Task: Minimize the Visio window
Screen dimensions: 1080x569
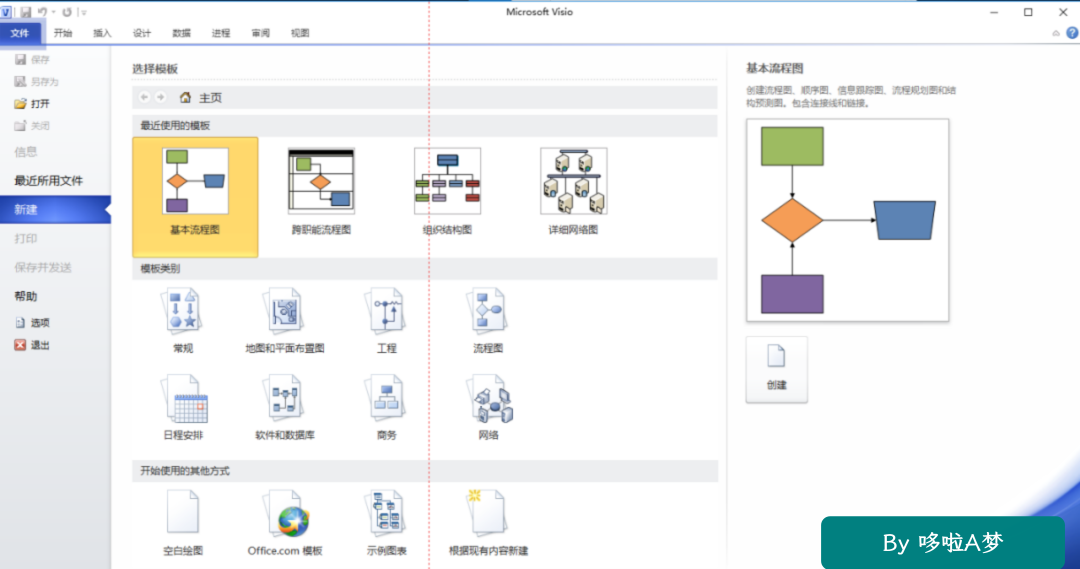Action: (994, 12)
